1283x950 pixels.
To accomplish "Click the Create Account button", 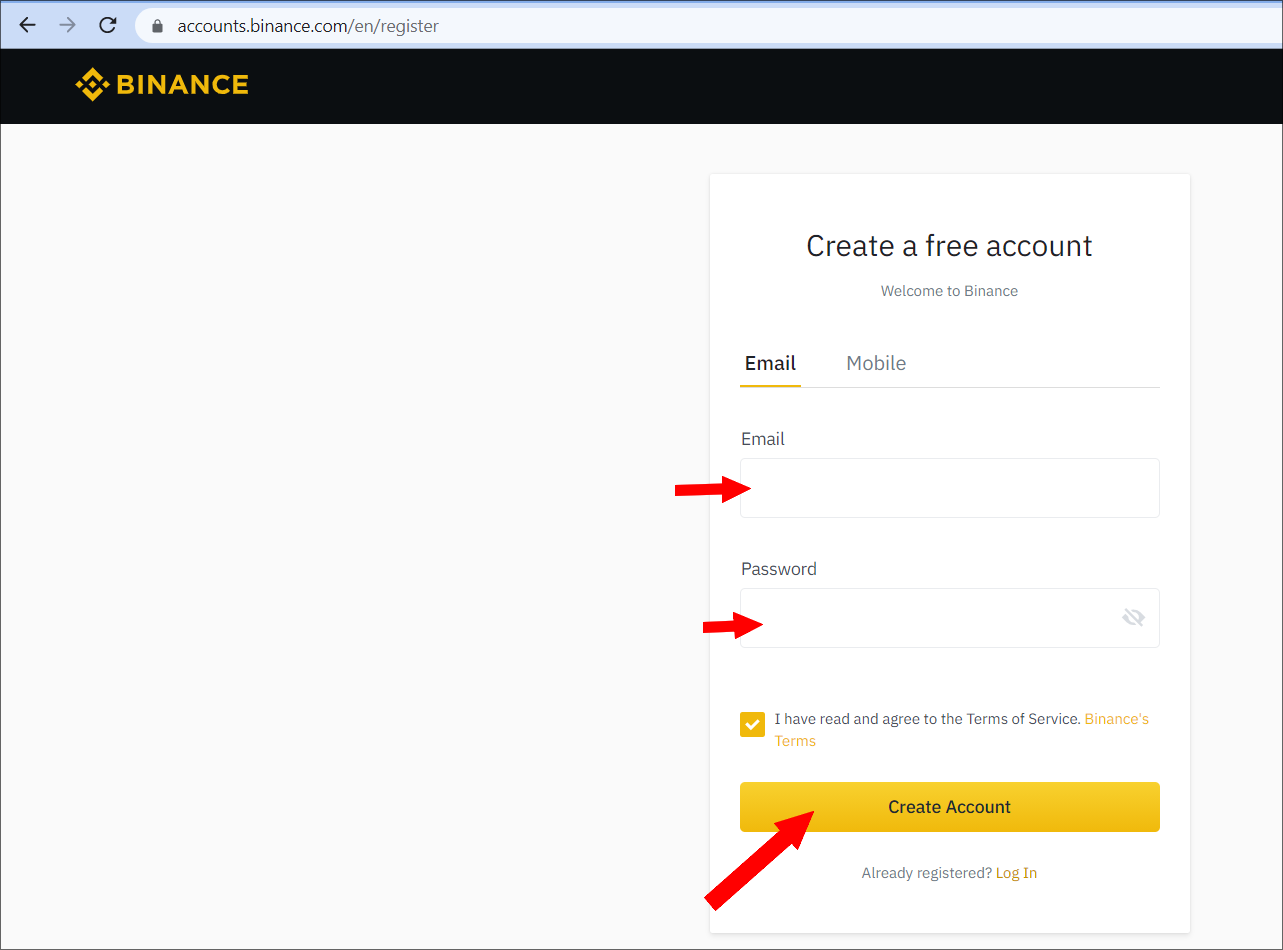I will point(949,807).
